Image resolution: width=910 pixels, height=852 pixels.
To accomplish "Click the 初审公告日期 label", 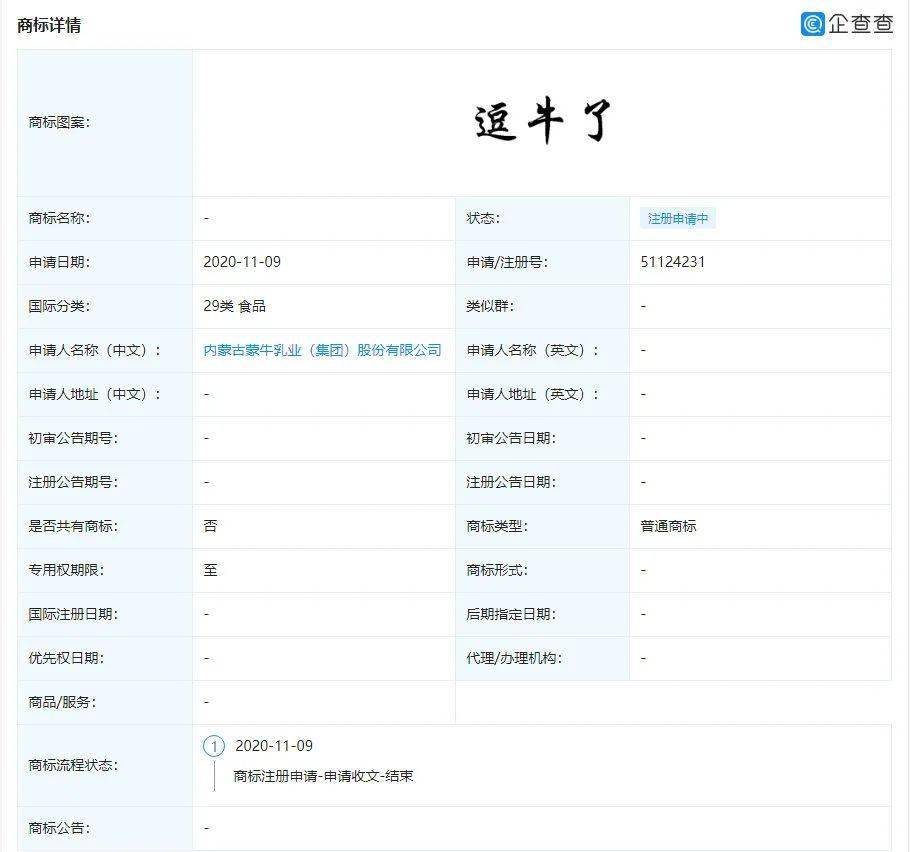I will (511, 439).
